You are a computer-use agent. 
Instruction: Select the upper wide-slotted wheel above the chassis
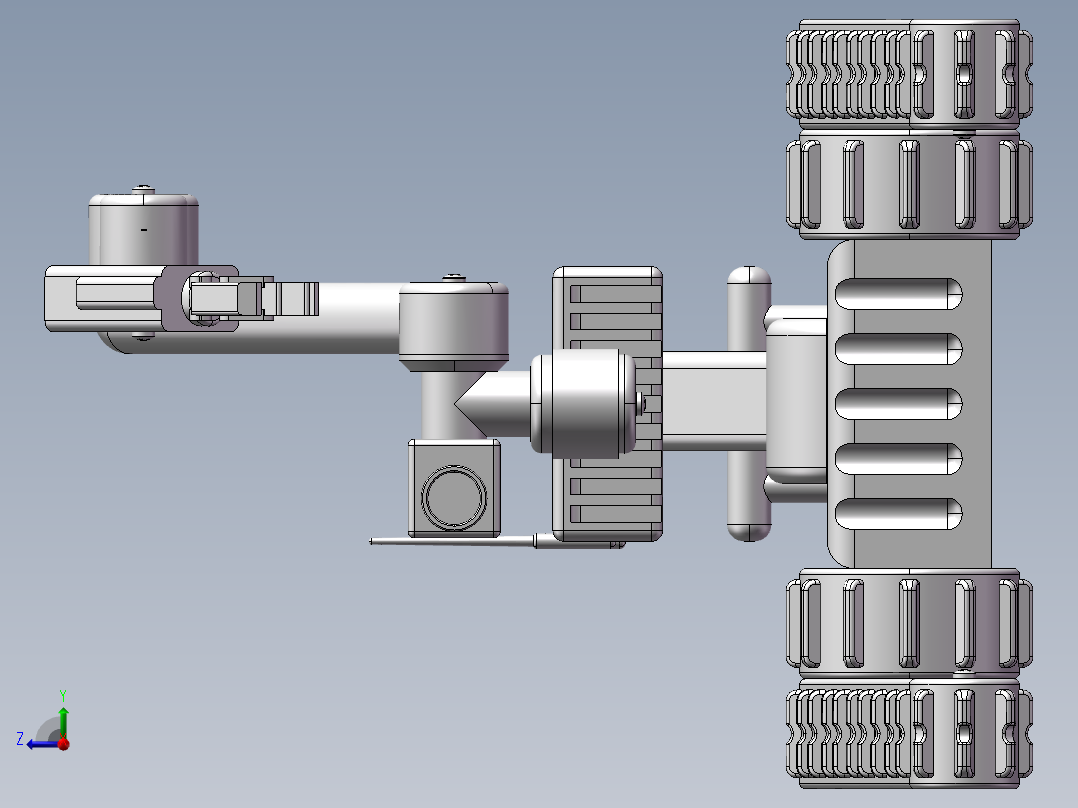(910, 184)
